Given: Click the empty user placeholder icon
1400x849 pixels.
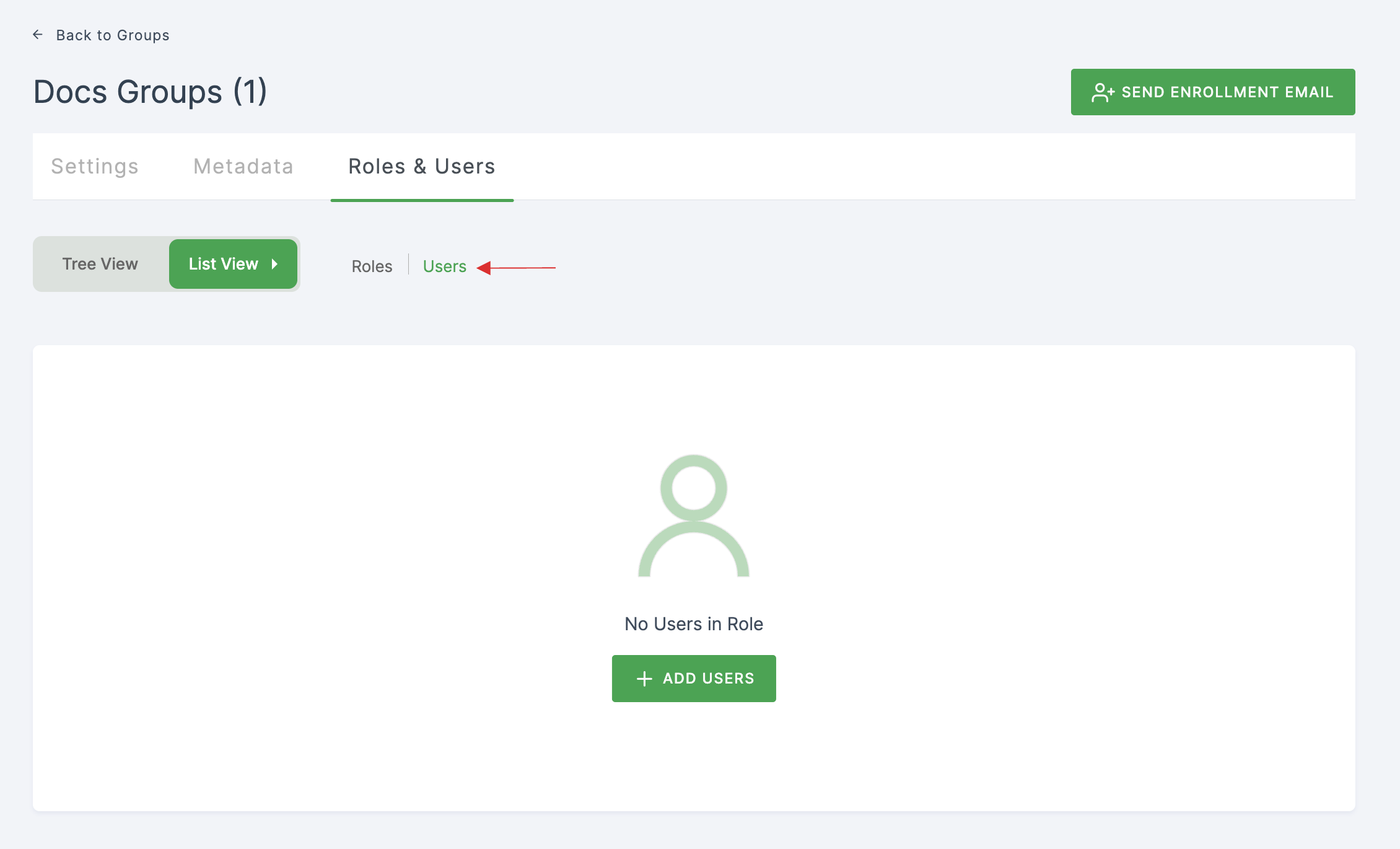Looking at the screenshot, I should tap(694, 516).
